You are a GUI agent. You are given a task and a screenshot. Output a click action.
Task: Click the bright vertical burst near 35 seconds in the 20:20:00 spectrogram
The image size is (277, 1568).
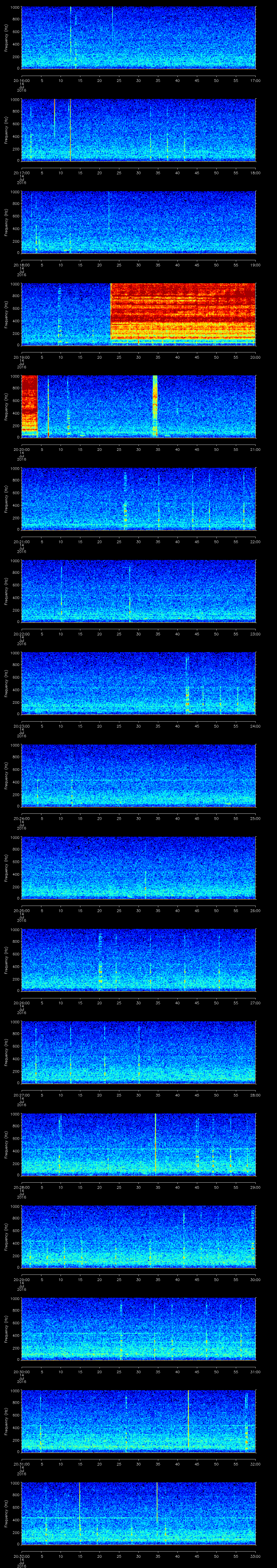tap(155, 406)
